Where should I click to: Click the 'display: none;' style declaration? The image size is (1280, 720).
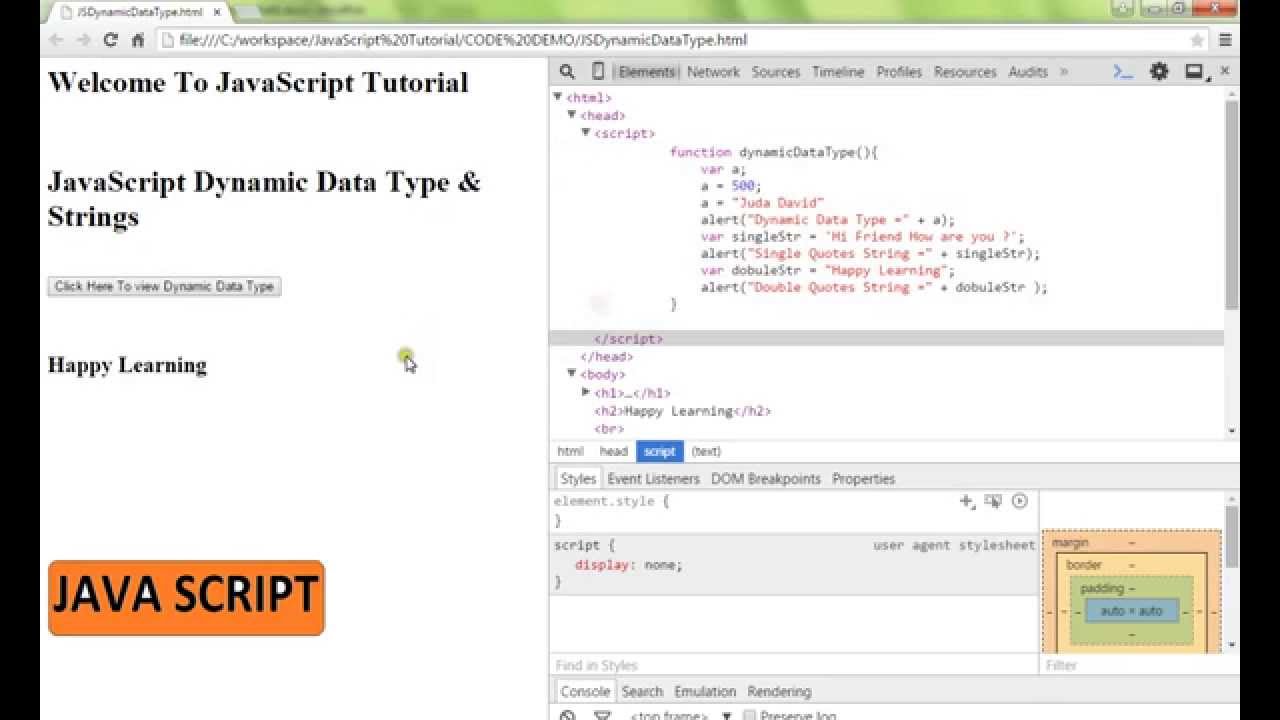click(629, 565)
